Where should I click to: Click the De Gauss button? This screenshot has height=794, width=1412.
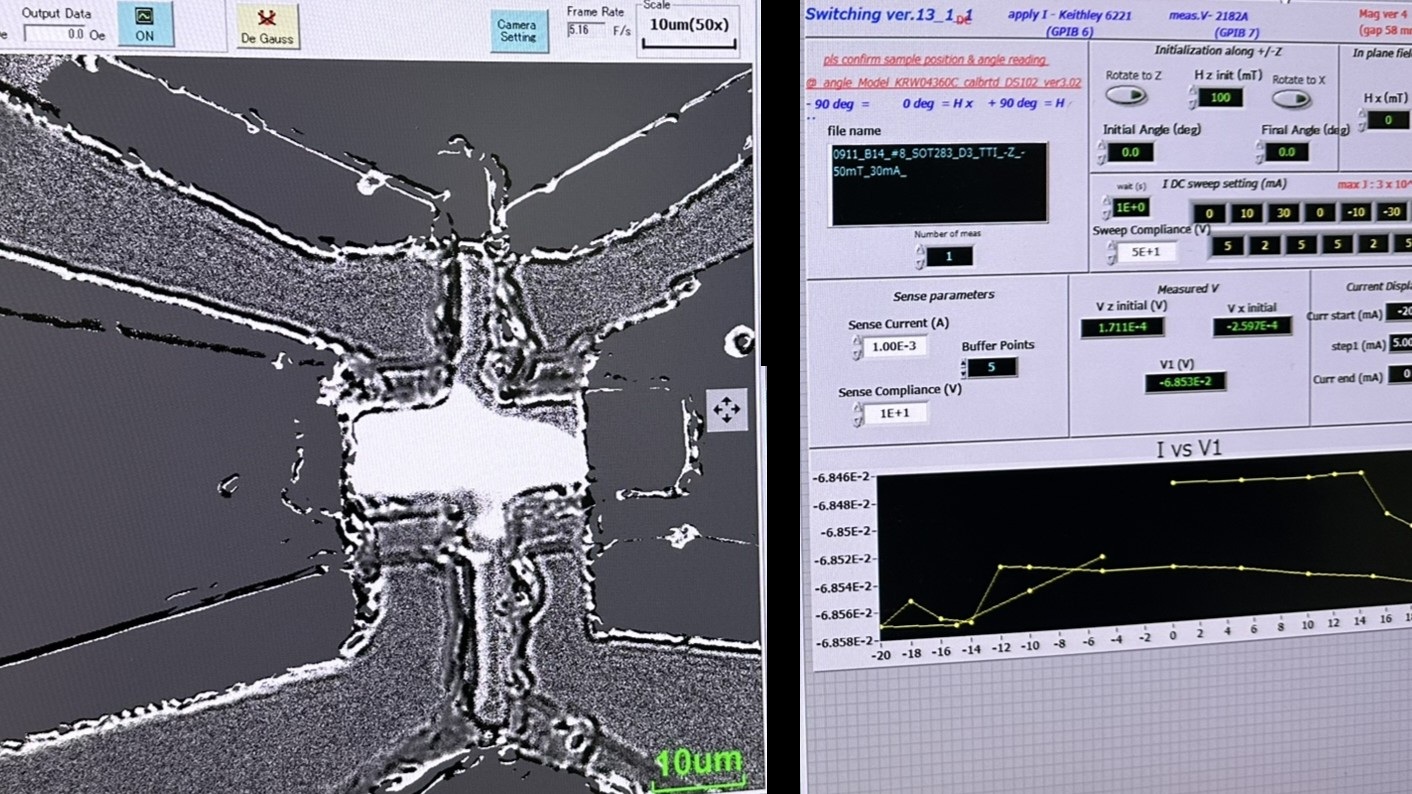[267, 27]
